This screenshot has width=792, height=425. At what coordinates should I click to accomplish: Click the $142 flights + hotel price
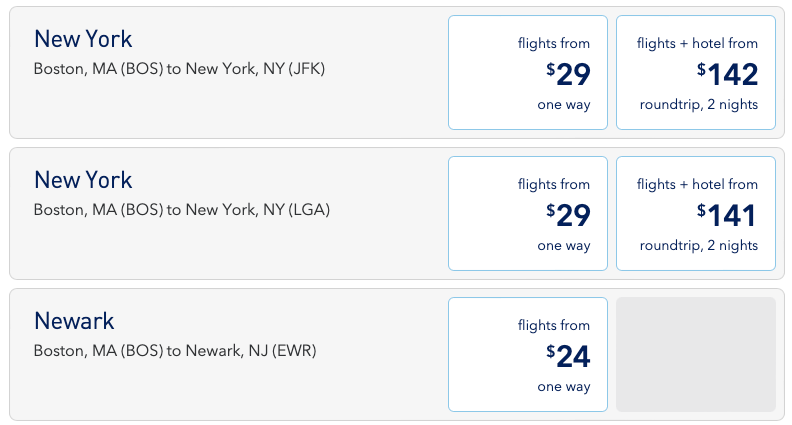pyautogui.click(x=728, y=74)
